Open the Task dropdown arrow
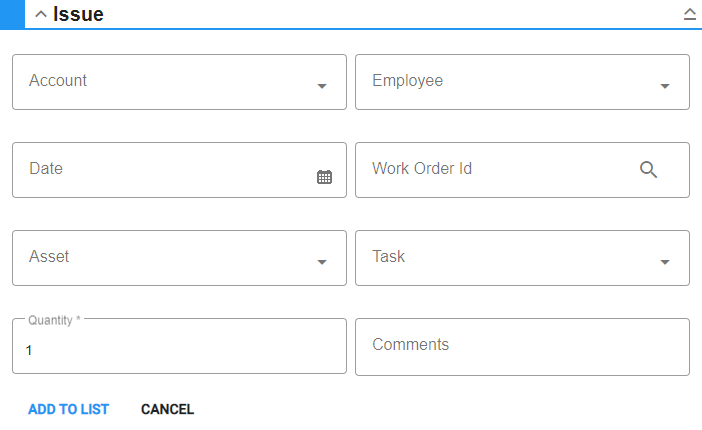 [665, 263]
